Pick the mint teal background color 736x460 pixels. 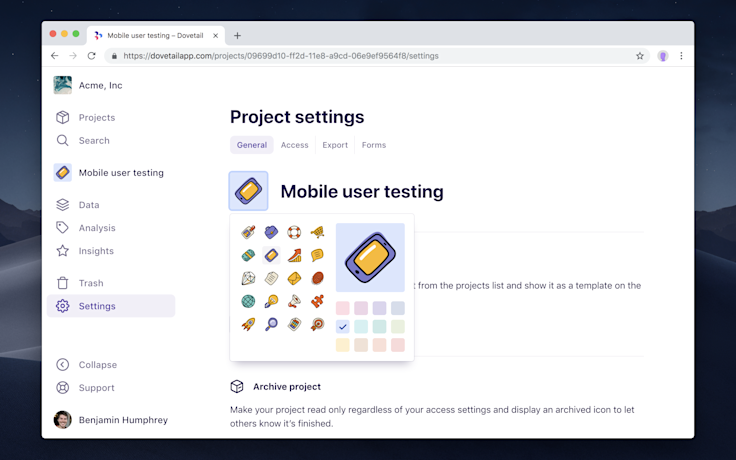click(379, 327)
